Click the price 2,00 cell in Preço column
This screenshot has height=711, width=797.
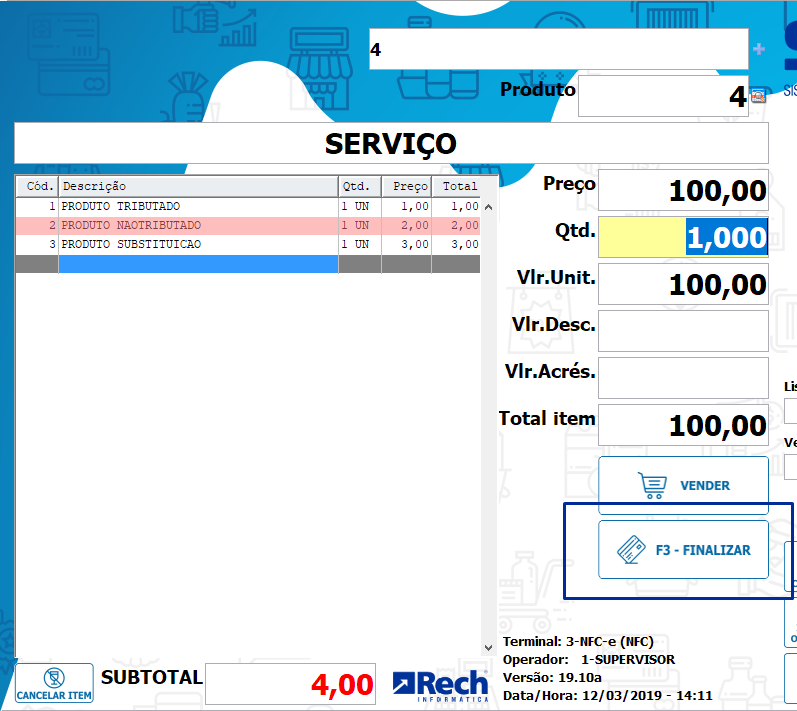(x=407, y=225)
